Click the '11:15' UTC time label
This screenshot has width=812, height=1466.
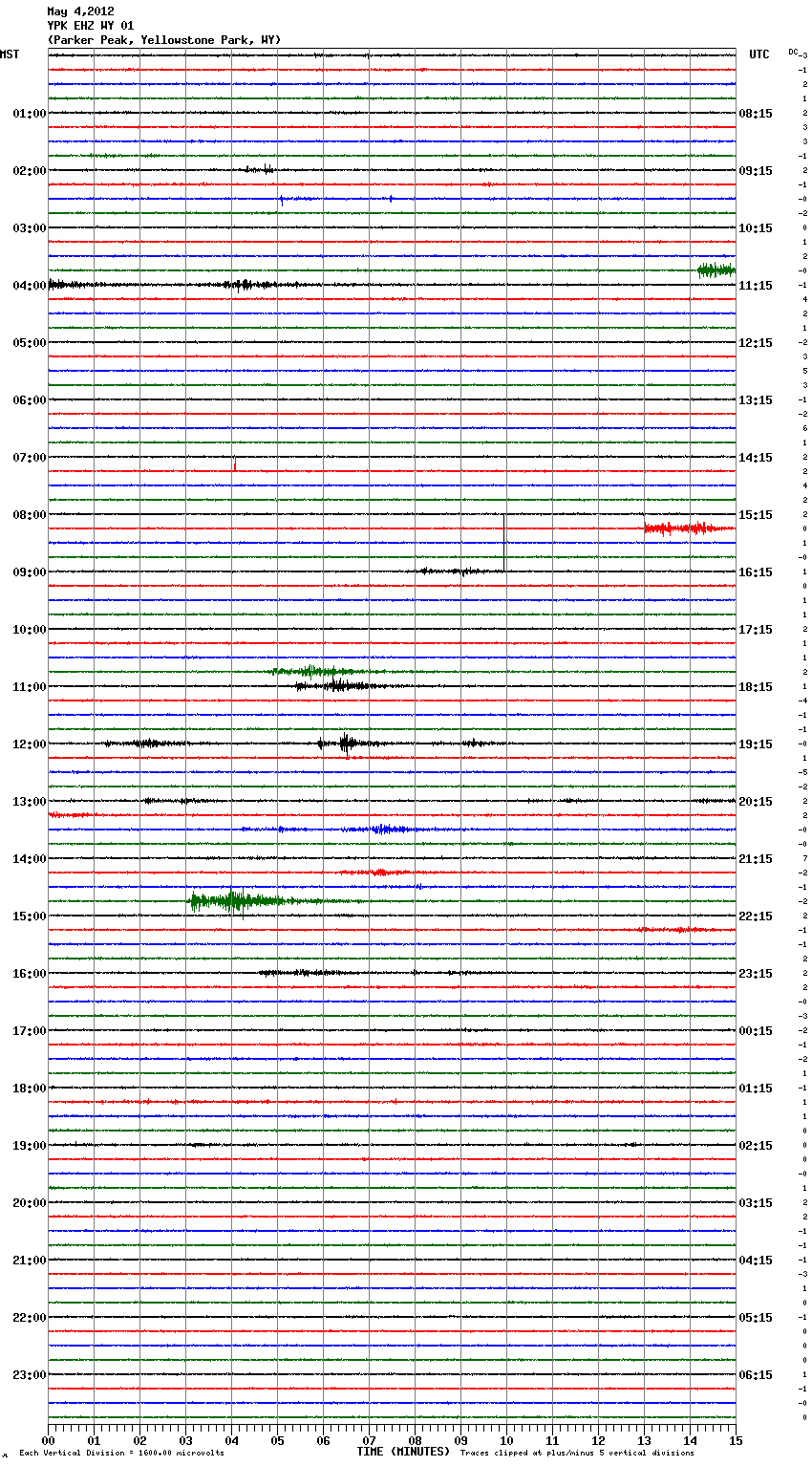tap(756, 286)
